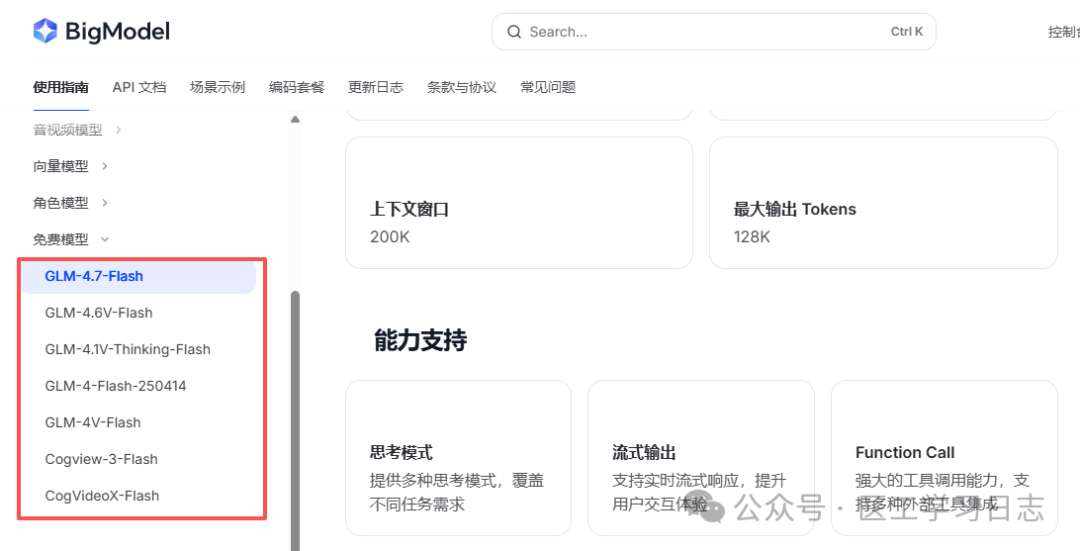Screen dimensions: 1080x551
Task: Click the 能力支持 heading
Action: [420, 340]
